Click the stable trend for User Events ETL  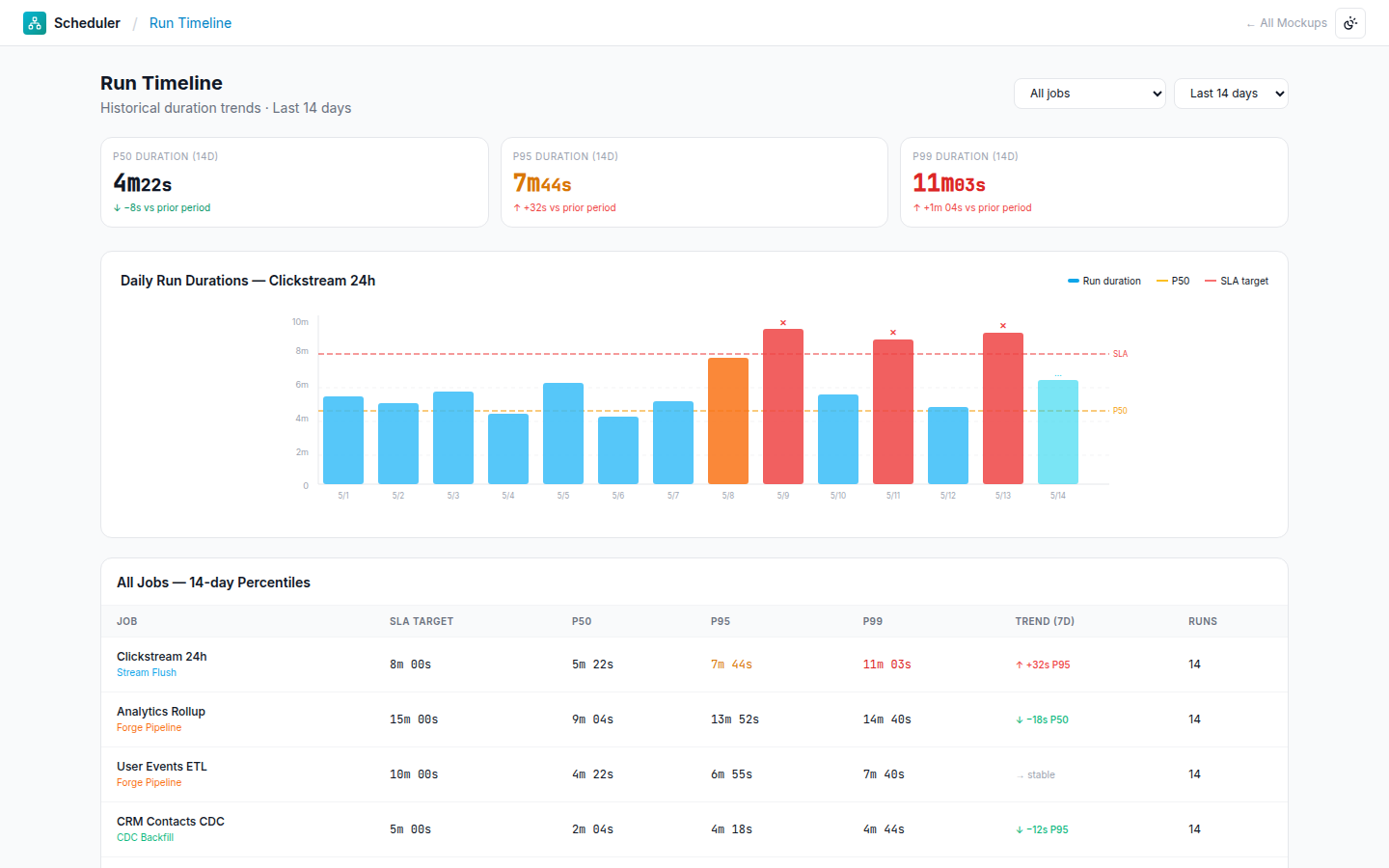click(1035, 774)
